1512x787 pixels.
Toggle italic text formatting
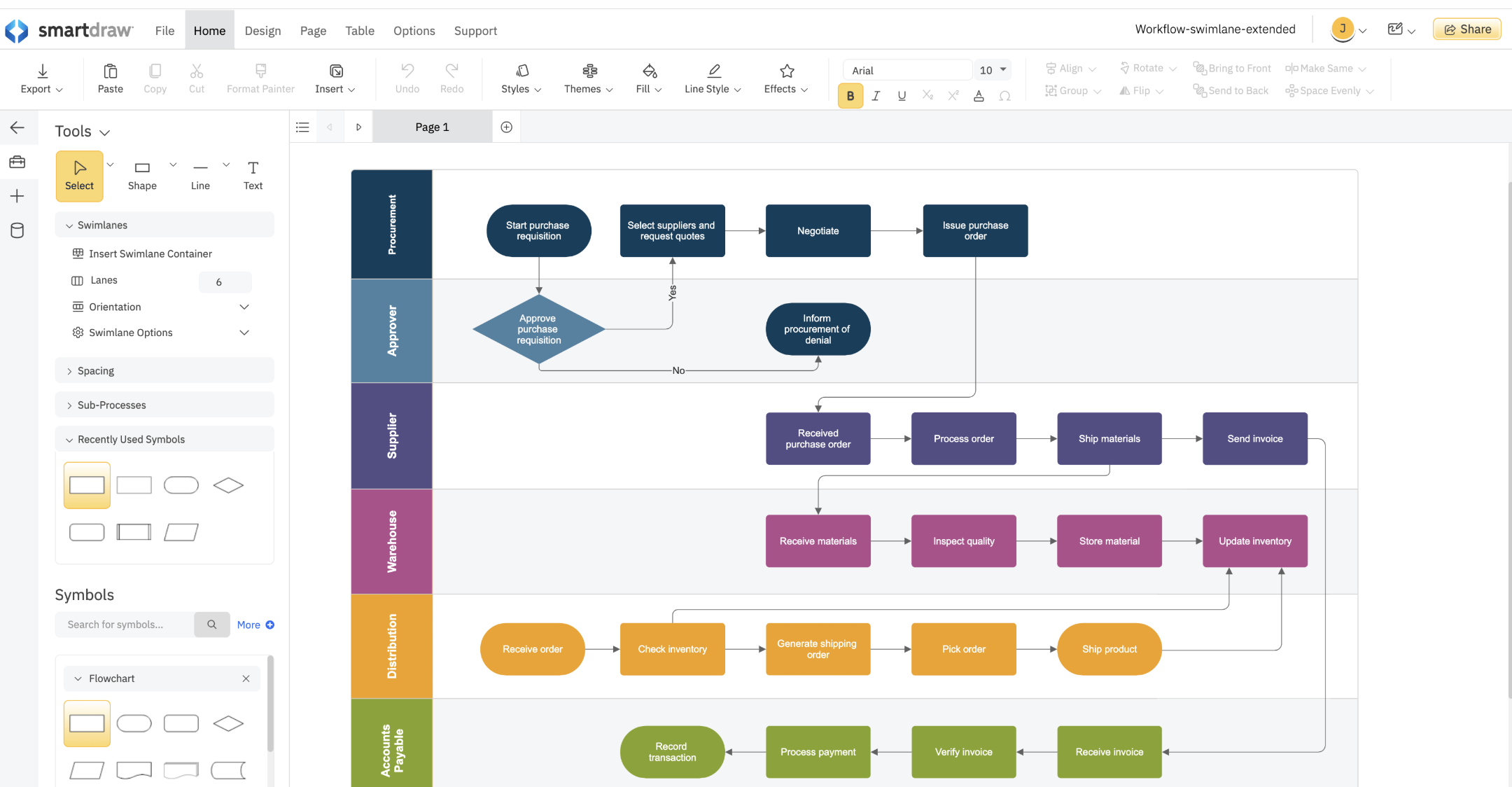(x=876, y=96)
